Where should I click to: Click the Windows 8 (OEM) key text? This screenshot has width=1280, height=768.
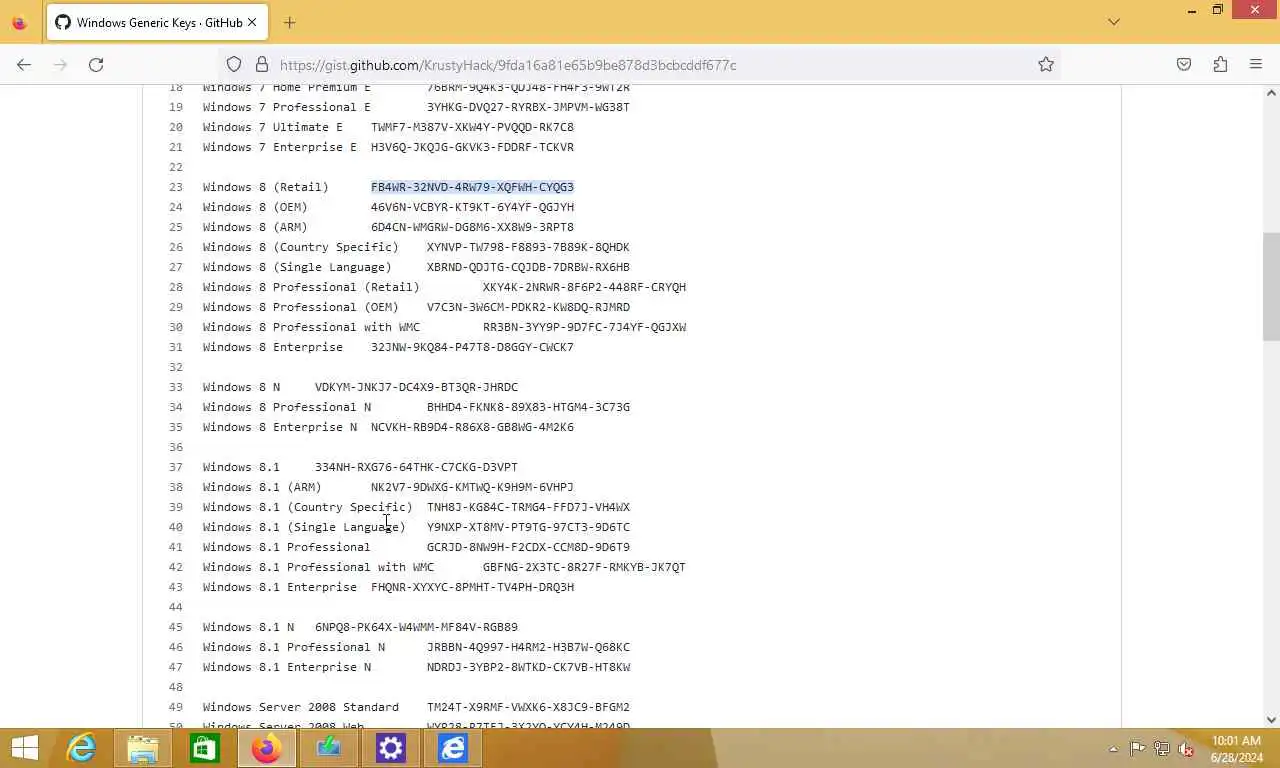(x=472, y=207)
